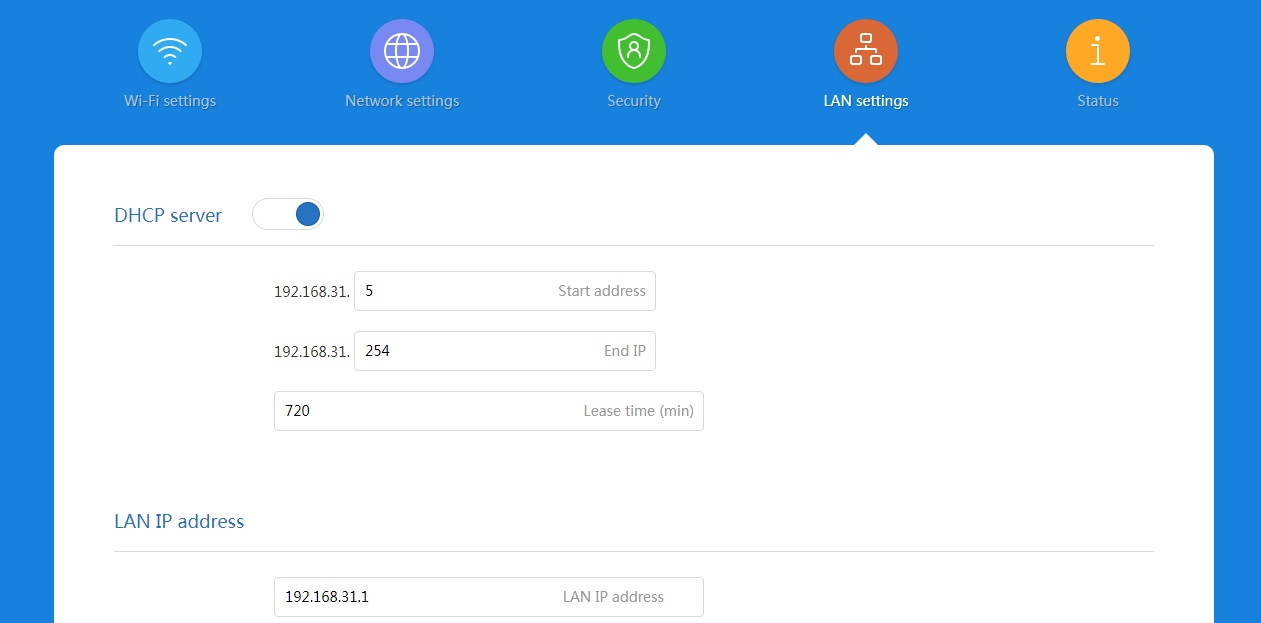Go to the Network settings text label

402,101
